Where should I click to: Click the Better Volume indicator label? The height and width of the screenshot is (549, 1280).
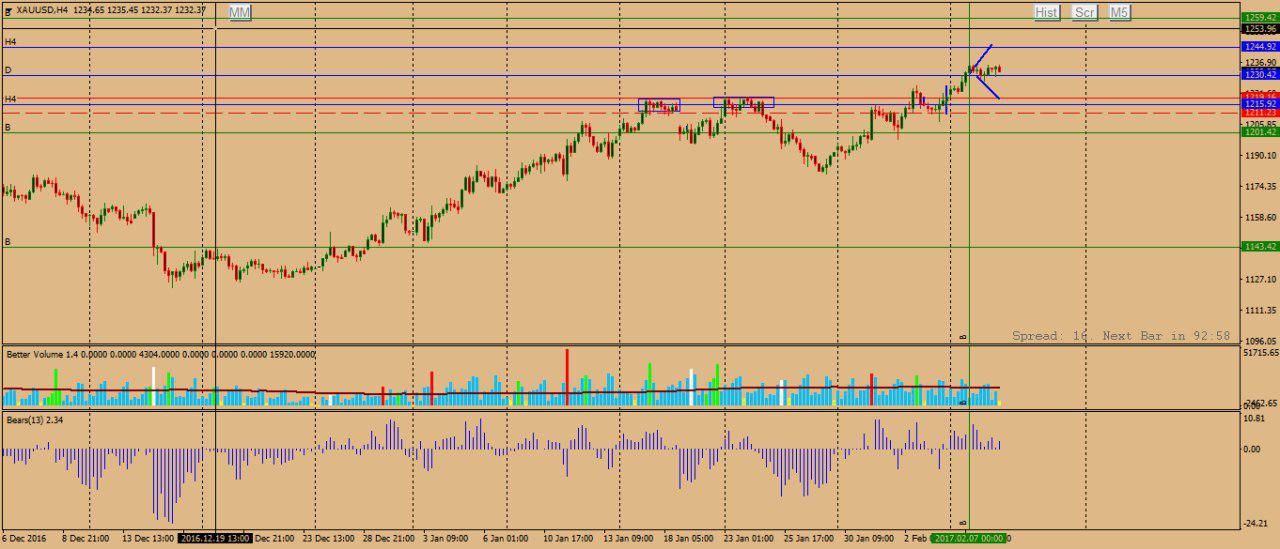coord(42,354)
